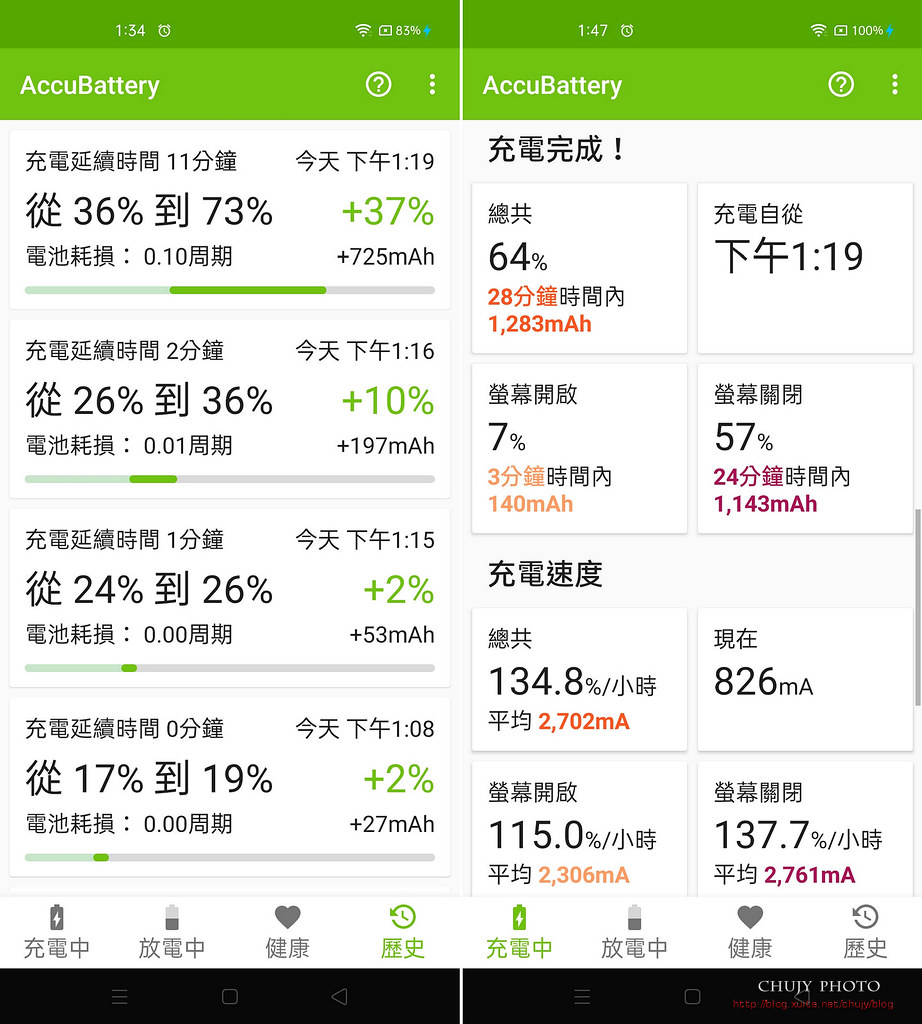The image size is (922, 1024).
Task: Open help icon on left AccuBattery header
Action: point(378,85)
